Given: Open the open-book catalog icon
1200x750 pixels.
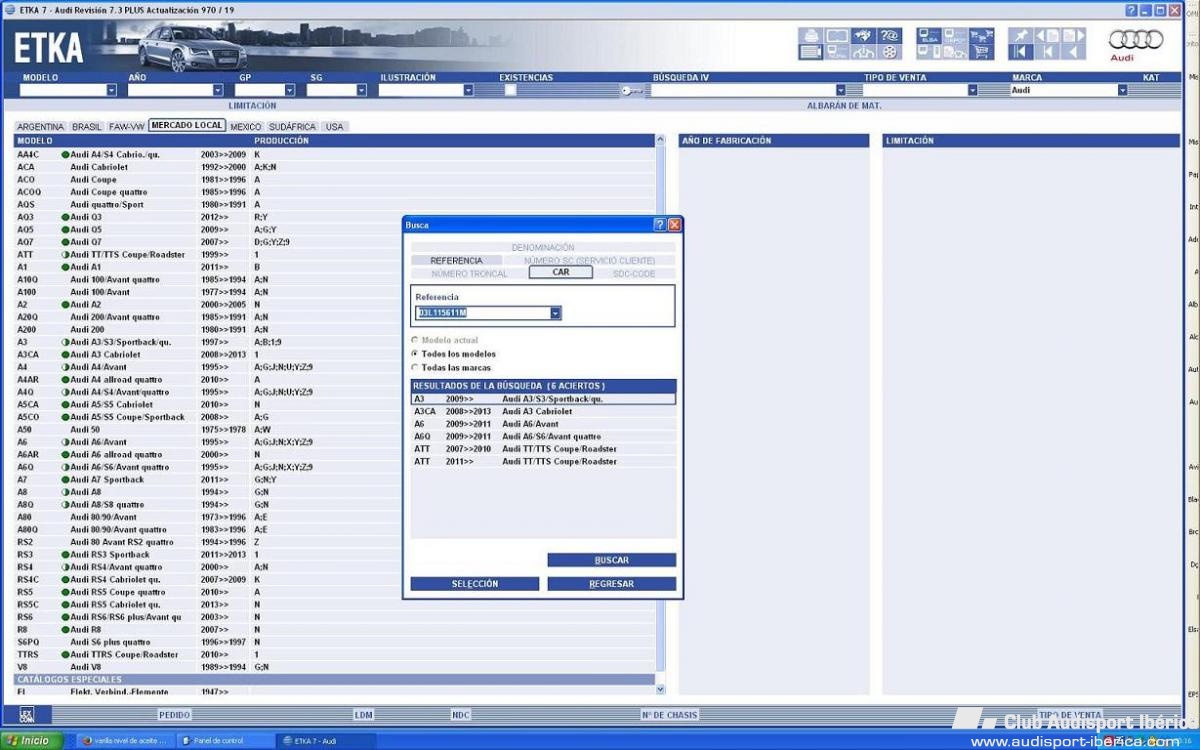Looking at the screenshot, I should tap(836, 36).
